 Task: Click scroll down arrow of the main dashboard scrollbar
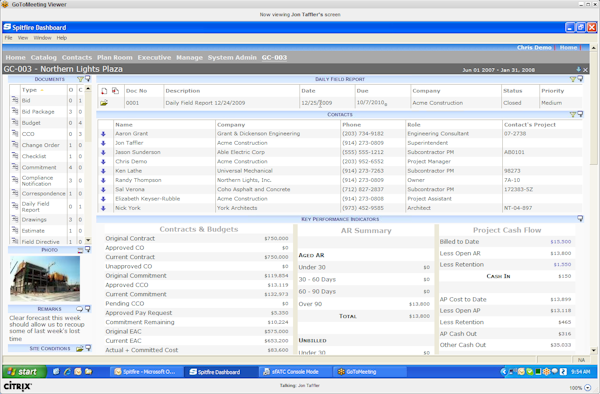tap(593, 350)
